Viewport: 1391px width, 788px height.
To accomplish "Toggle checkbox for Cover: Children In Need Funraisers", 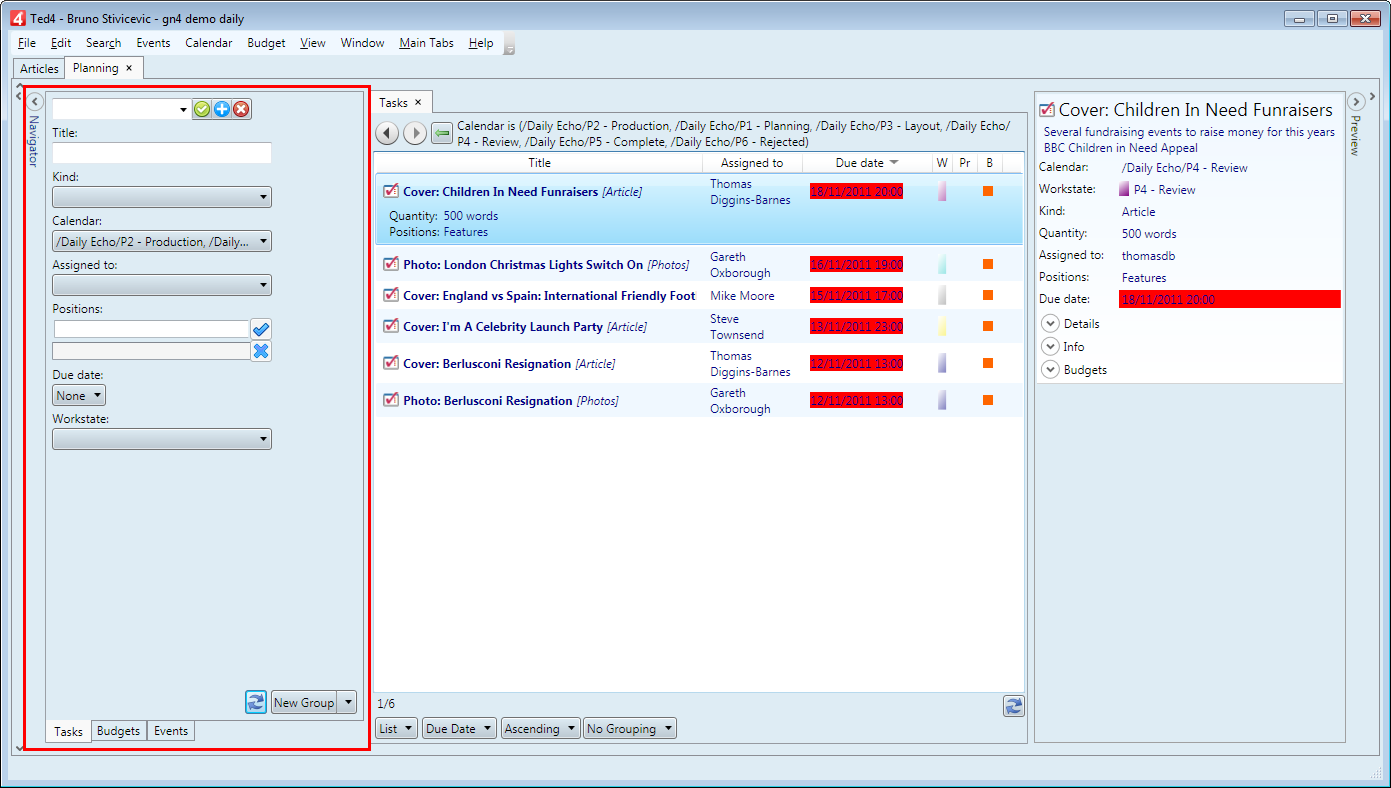I will coord(391,191).
